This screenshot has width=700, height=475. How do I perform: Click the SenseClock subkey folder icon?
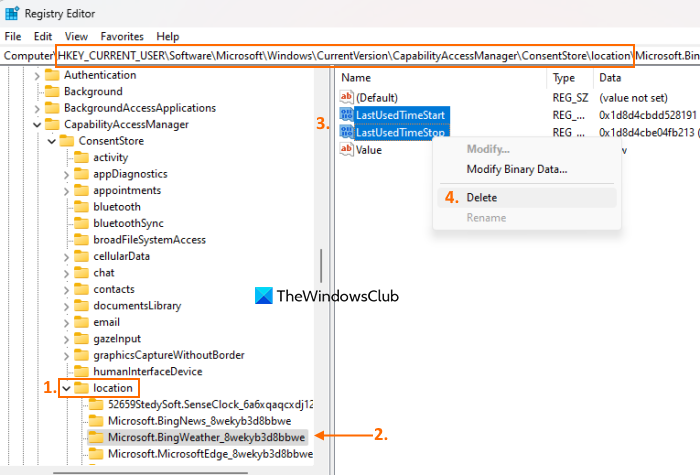coord(96,404)
